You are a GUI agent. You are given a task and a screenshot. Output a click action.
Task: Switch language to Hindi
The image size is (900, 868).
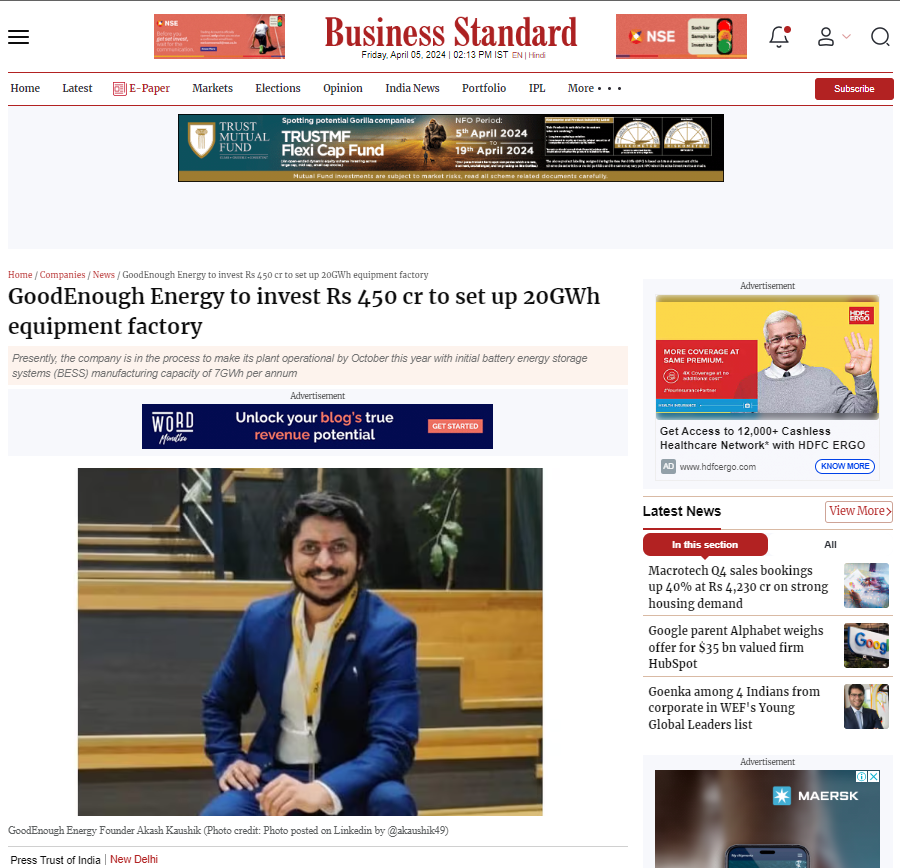[537, 55]
